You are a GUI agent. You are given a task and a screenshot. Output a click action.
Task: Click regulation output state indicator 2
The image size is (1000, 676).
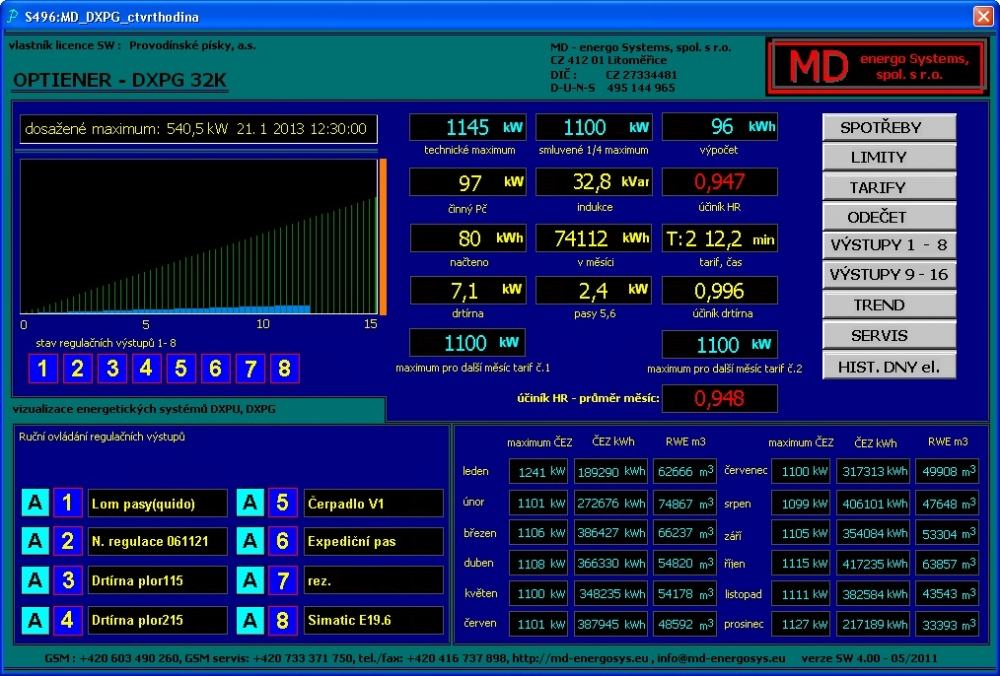click(77, 369)
